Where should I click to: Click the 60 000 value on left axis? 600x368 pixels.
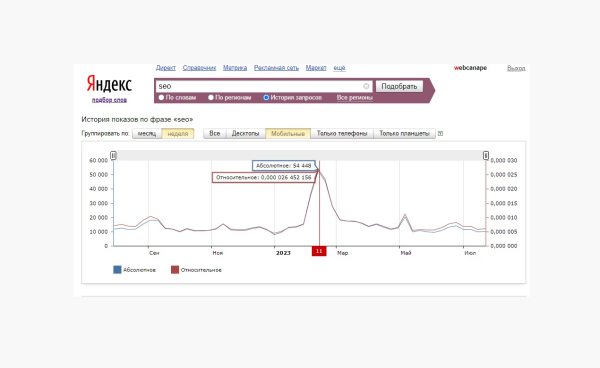click(99, 160)
